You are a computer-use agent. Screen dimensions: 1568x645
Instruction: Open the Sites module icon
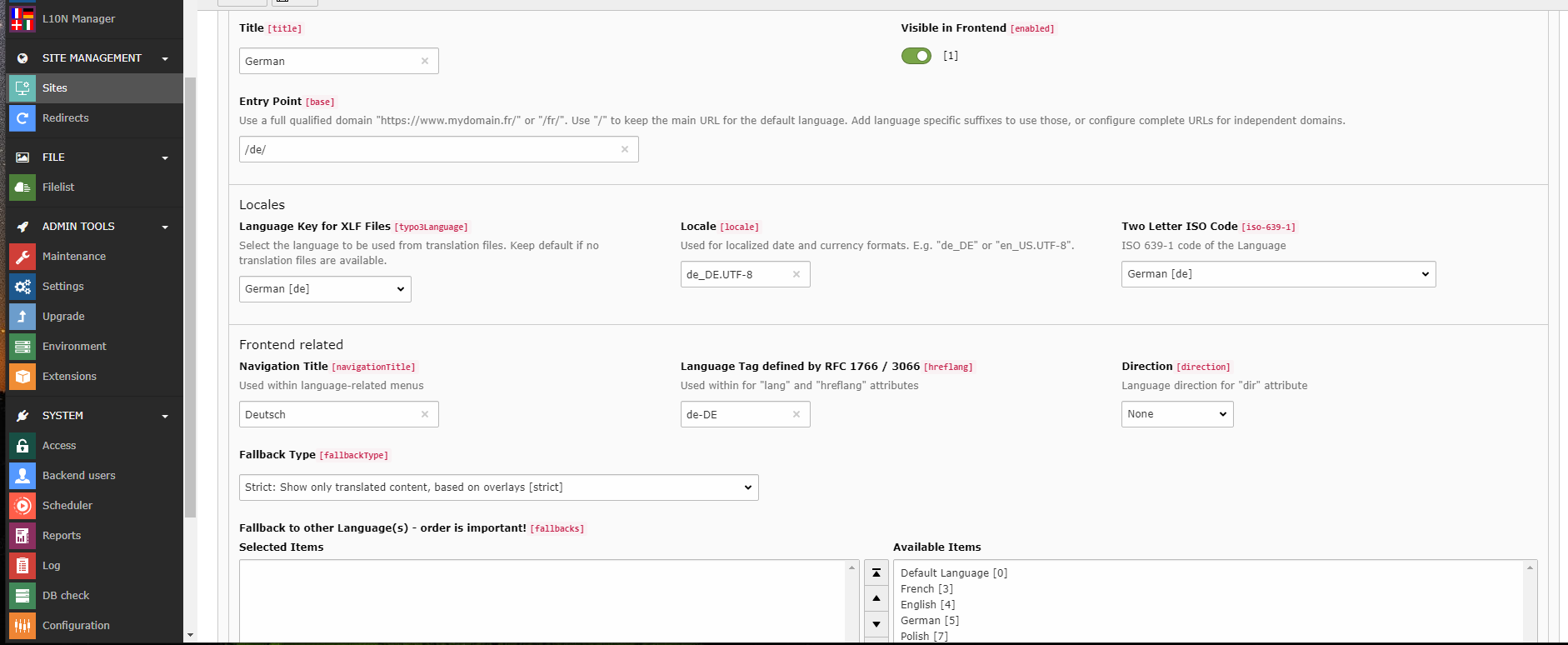[22, 88]
